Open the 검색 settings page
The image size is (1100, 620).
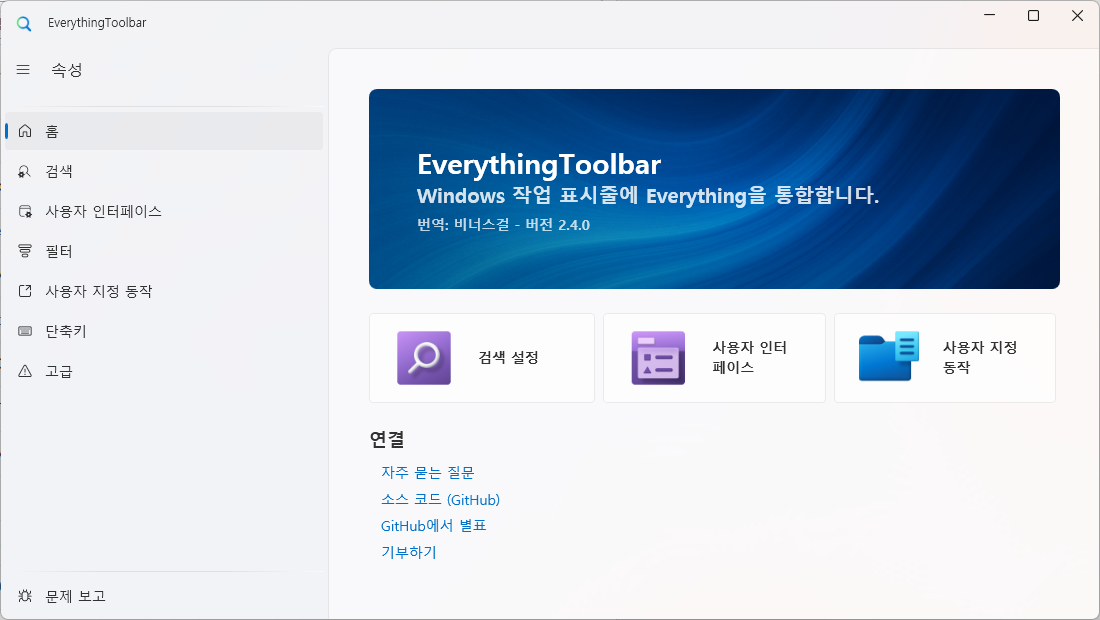tap(163, 171)
